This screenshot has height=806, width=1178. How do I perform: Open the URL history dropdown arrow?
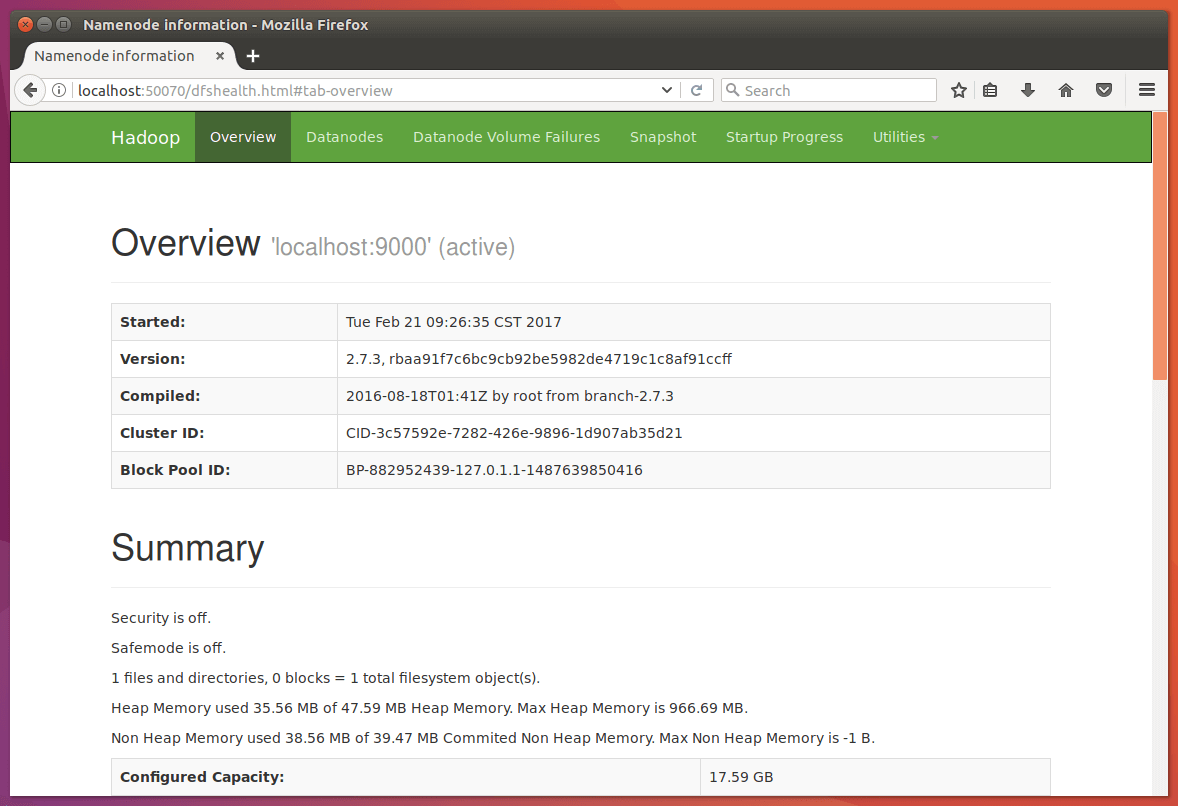tap(668, 90)
